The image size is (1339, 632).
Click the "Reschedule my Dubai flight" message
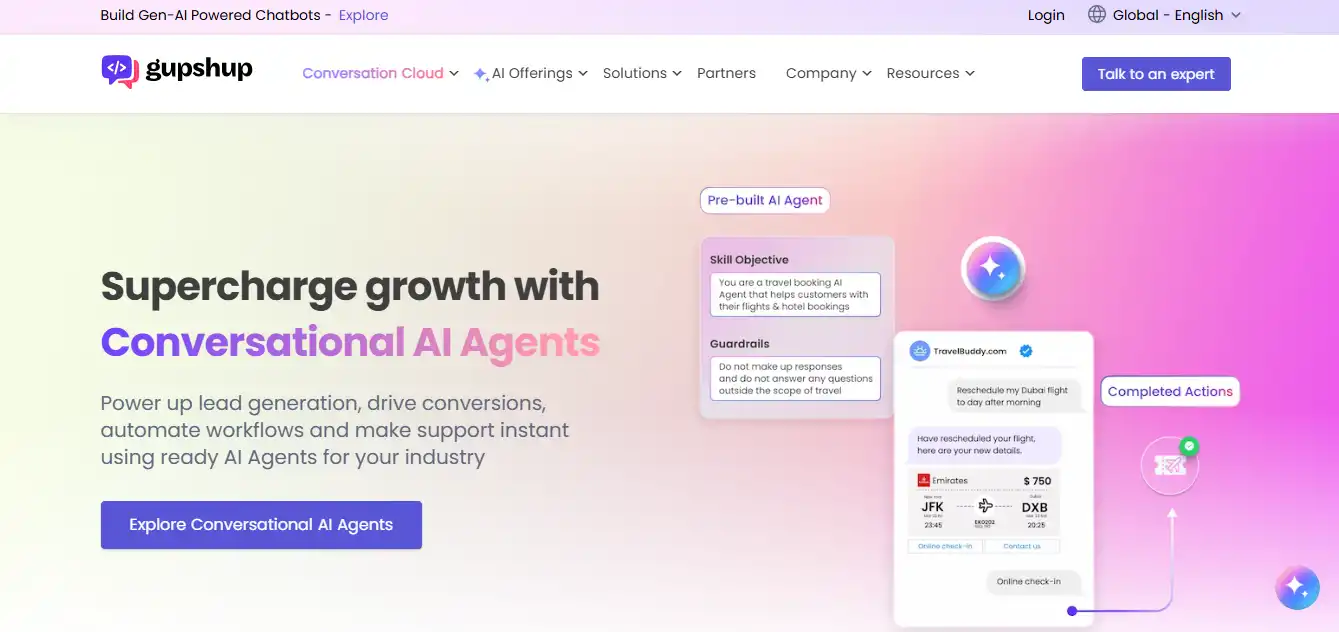[x=1014, y=396]
